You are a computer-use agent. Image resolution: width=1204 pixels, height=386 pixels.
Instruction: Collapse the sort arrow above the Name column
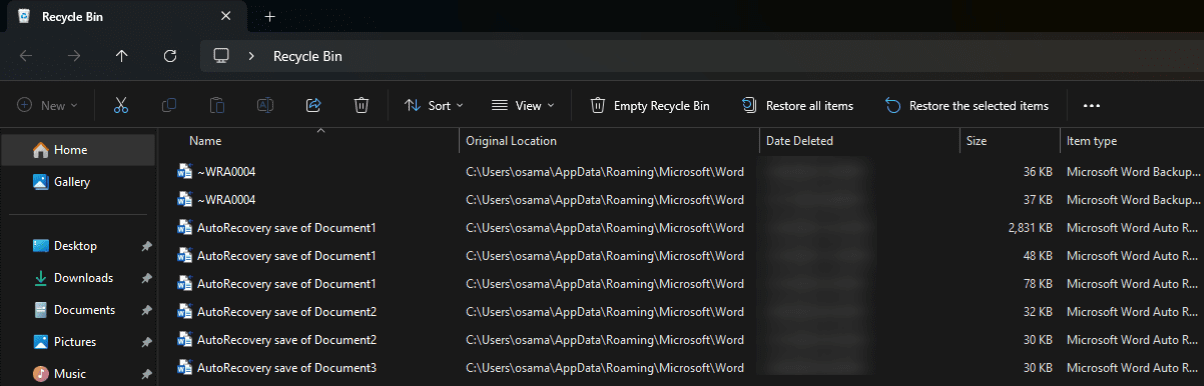320,130
